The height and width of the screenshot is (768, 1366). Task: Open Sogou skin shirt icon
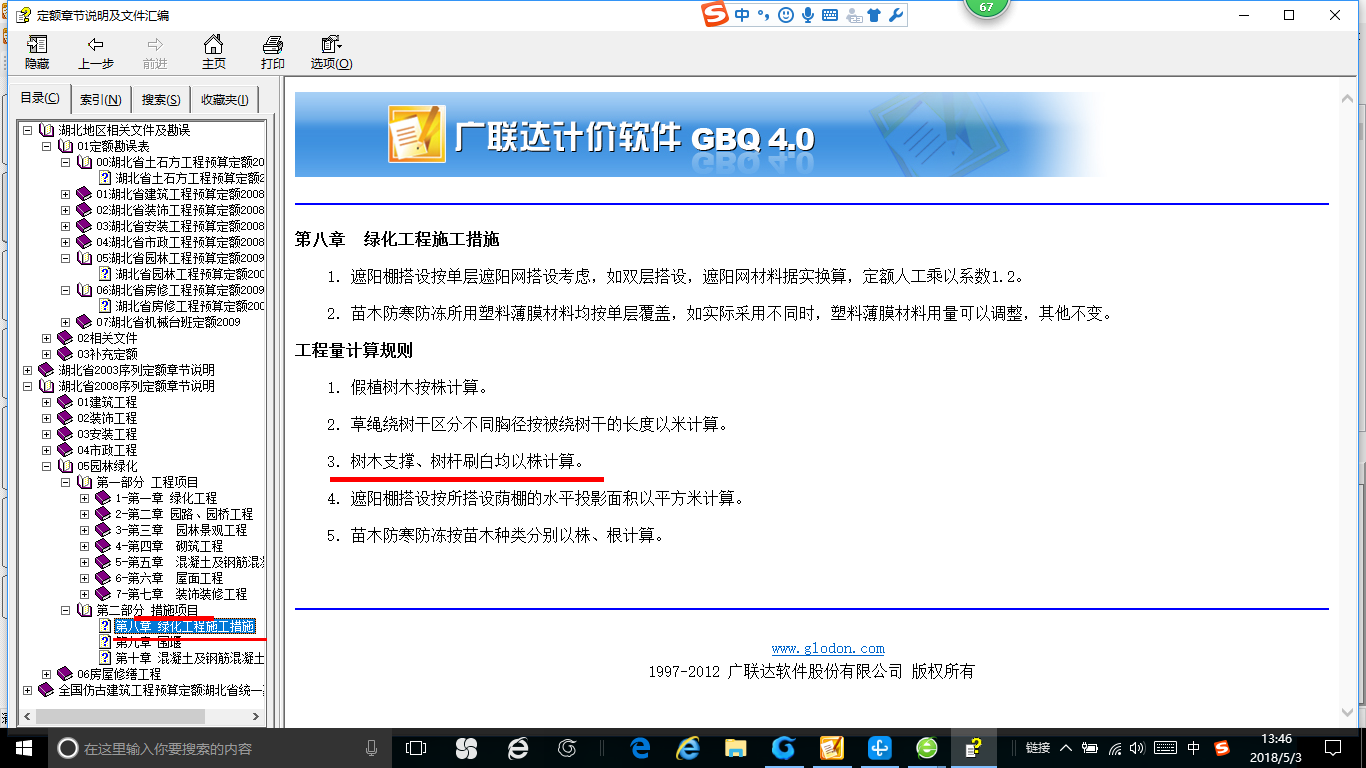[x=874, y=15]
